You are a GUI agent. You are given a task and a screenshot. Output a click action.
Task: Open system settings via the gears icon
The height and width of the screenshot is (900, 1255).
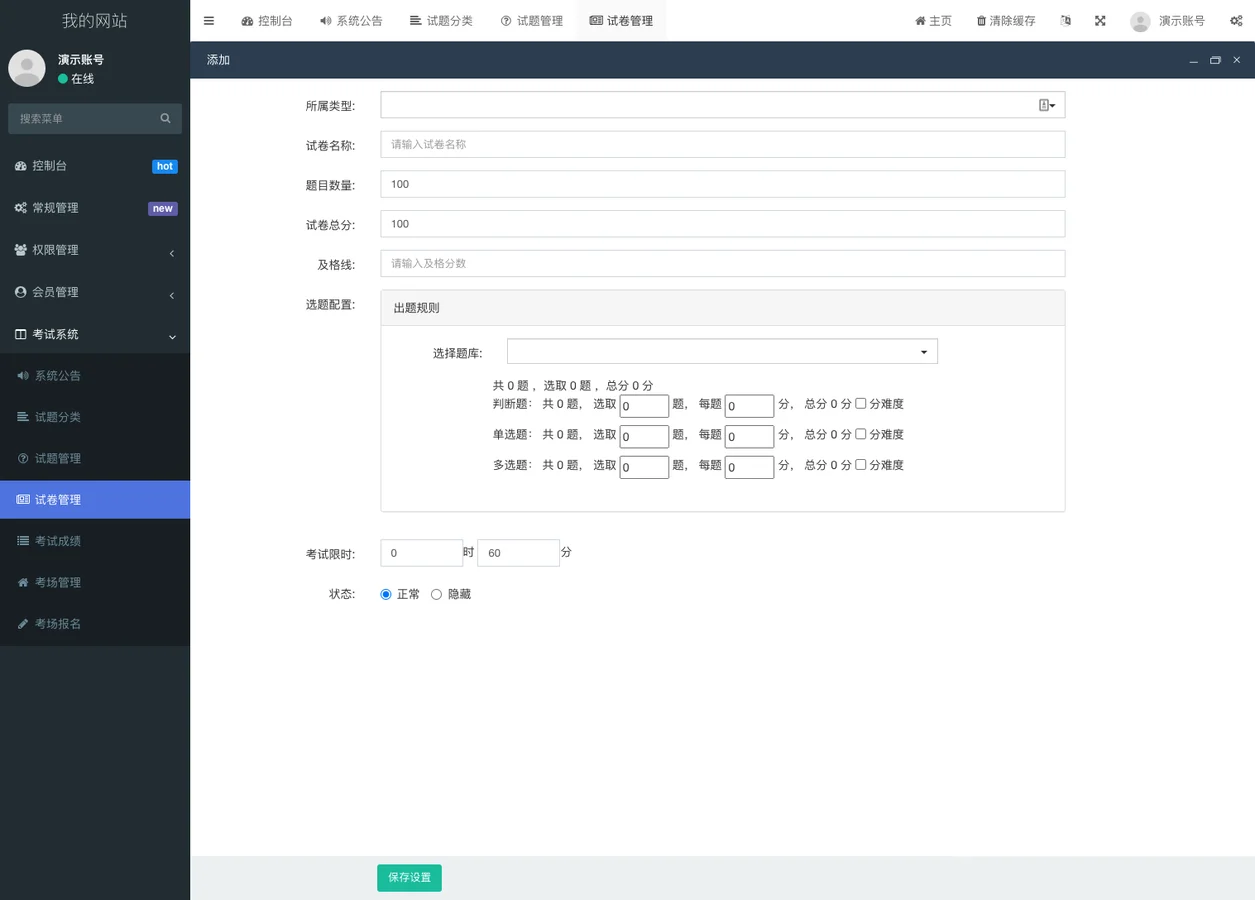tap(1236, 20)
